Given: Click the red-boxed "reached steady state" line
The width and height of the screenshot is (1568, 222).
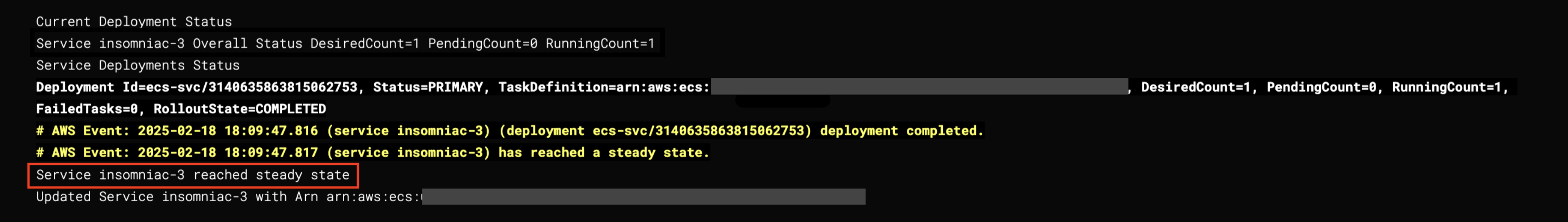Looking at the screenshot, I should point(192,175).
